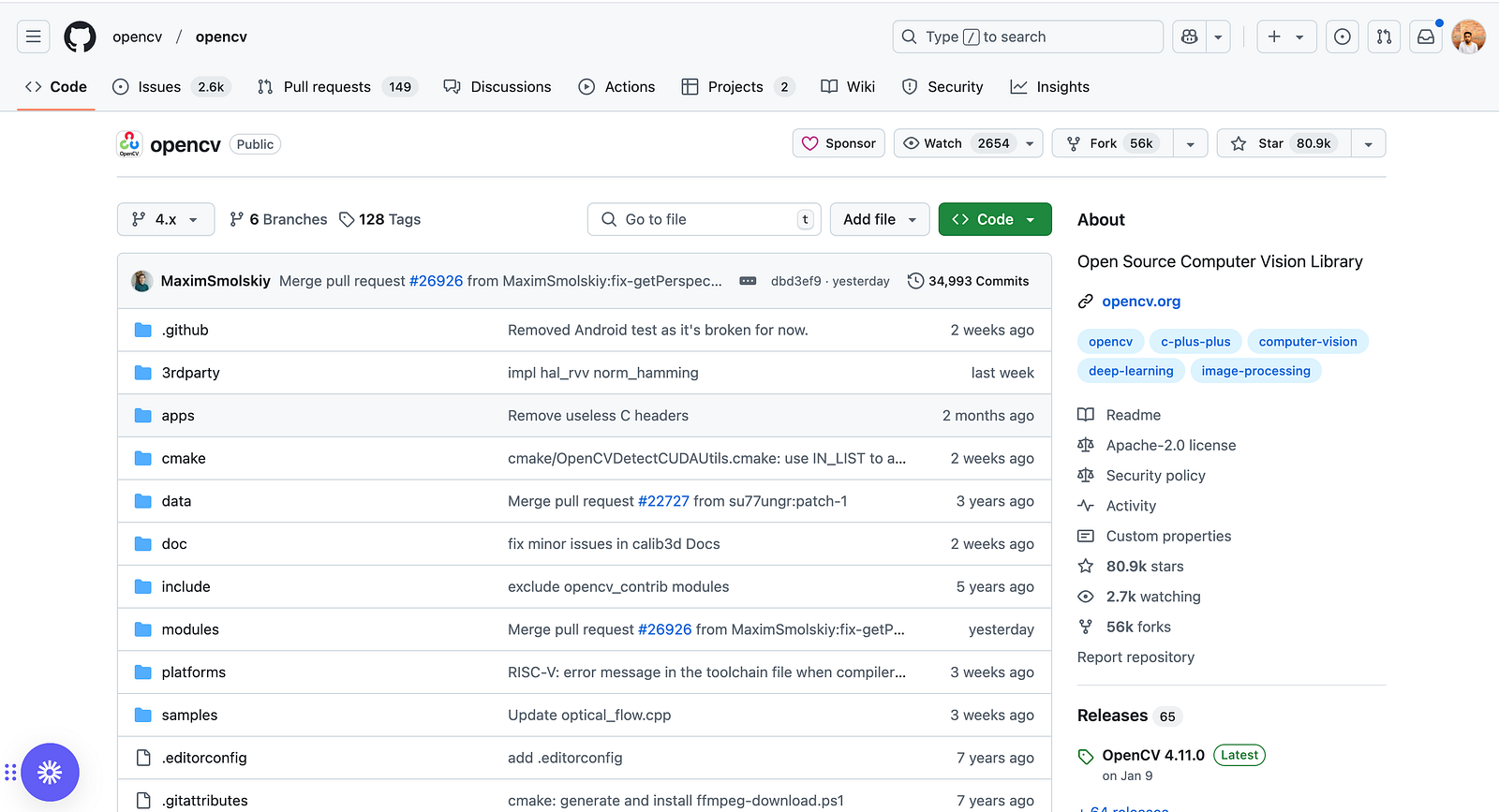Select the image-processing topic tag
Viewport: 1499px width, 812px height.
click(x=1256, y=371)
